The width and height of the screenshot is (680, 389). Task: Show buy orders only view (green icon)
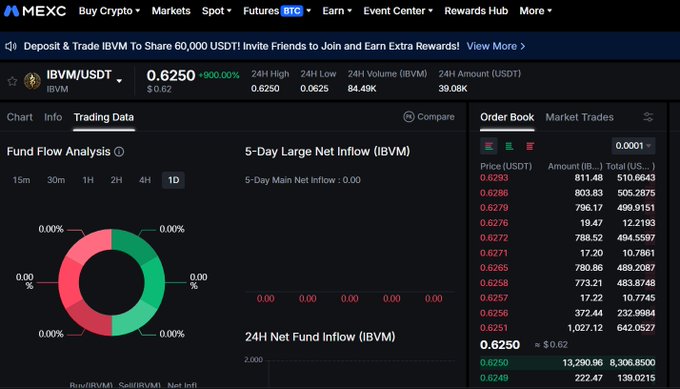point(510,146)
